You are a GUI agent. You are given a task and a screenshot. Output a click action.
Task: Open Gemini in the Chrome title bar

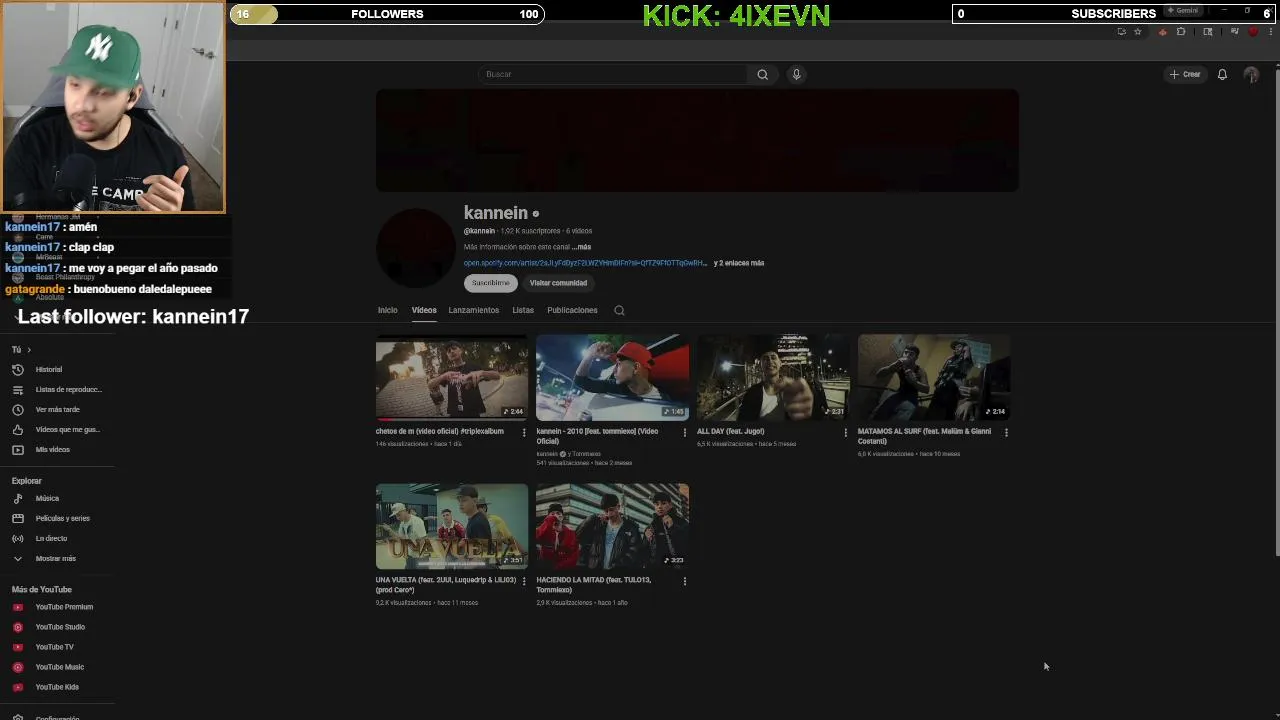1183,10
